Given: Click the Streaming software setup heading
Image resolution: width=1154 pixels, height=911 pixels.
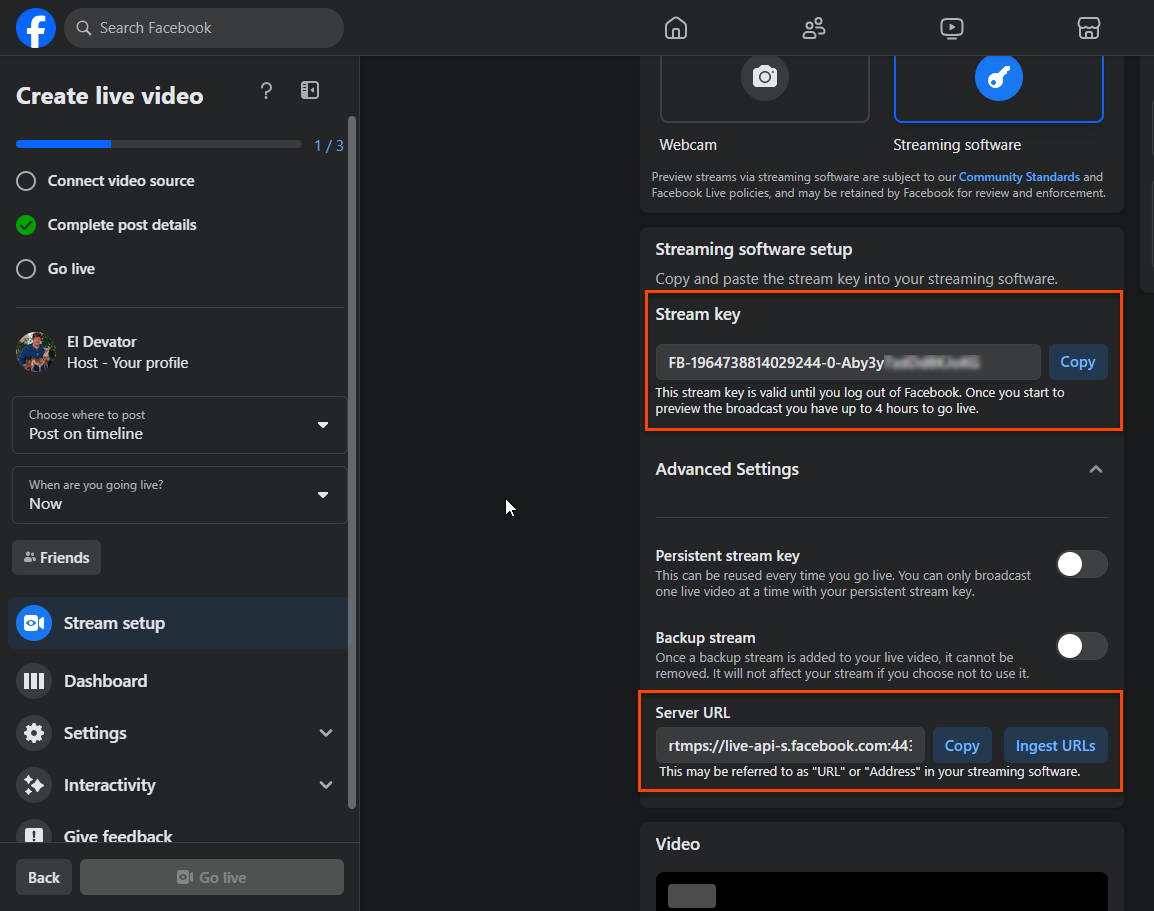Looking at the screenshot, I should (754, 249).
